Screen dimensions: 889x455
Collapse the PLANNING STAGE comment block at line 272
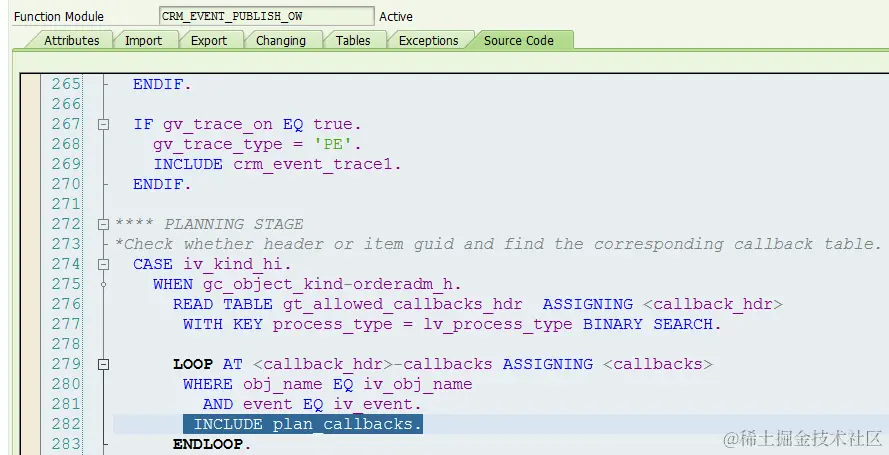tap(103, 224)
